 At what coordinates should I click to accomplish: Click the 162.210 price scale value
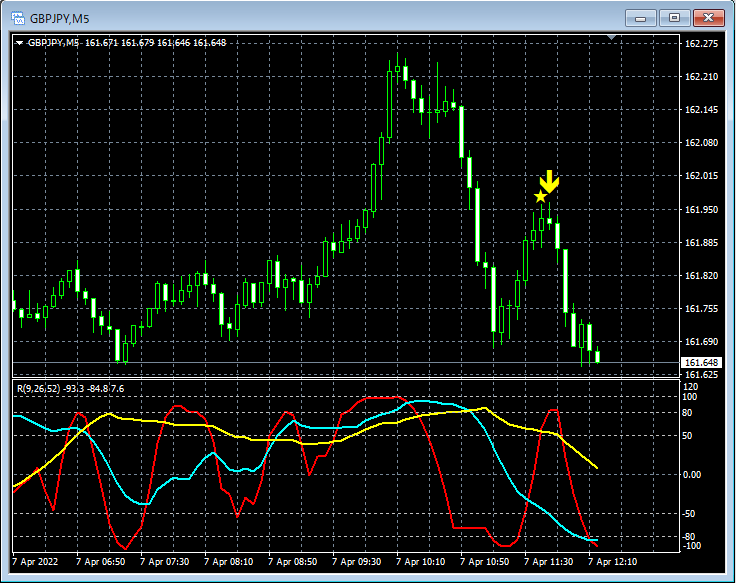point(701,77)
